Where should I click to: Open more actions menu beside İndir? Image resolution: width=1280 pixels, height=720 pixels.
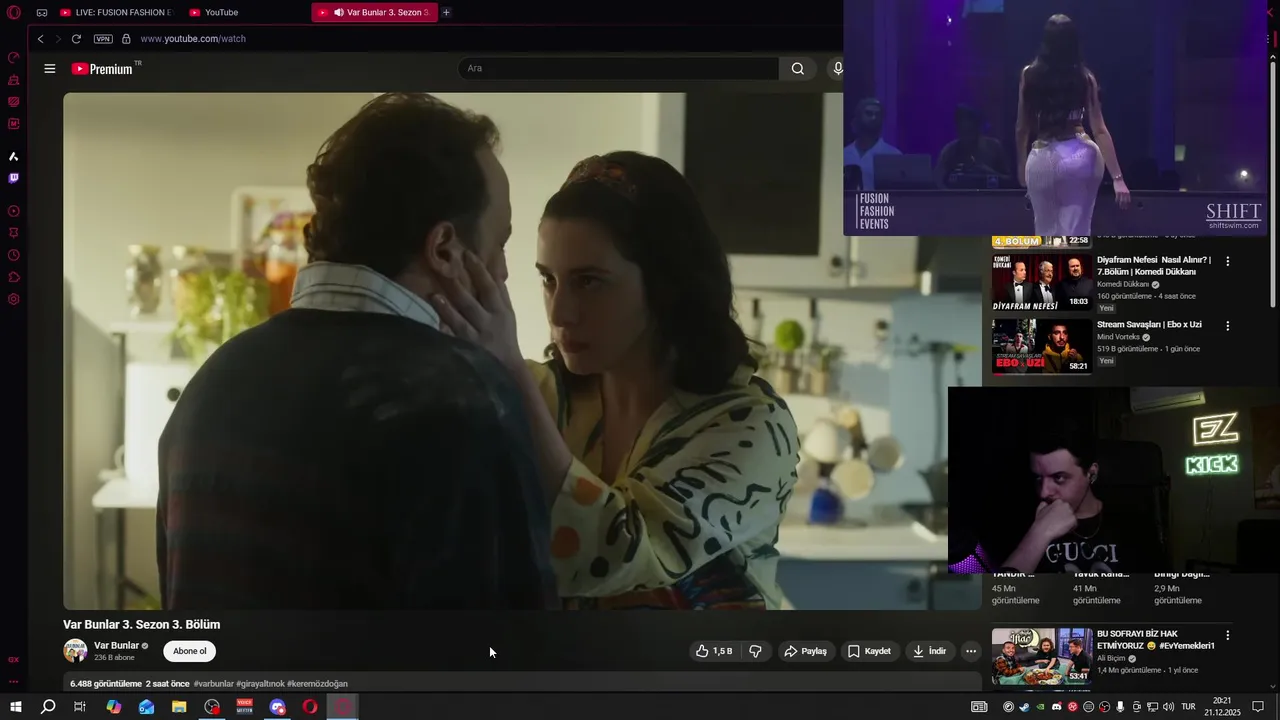(x=970, y=651)
